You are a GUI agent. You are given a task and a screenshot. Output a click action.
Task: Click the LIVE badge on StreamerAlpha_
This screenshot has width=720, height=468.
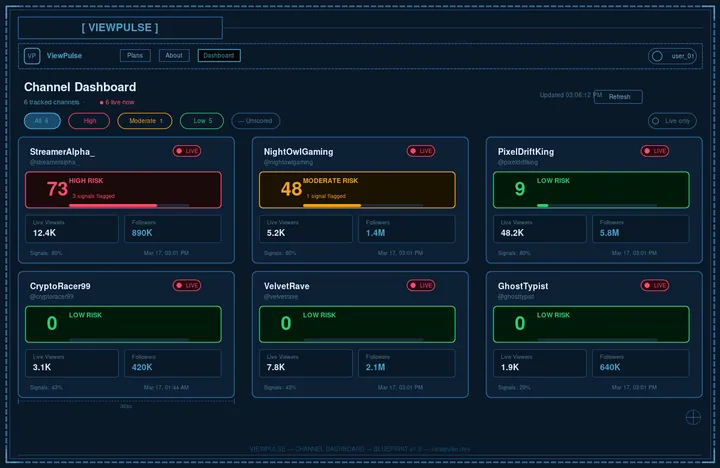tap(187, 151)
